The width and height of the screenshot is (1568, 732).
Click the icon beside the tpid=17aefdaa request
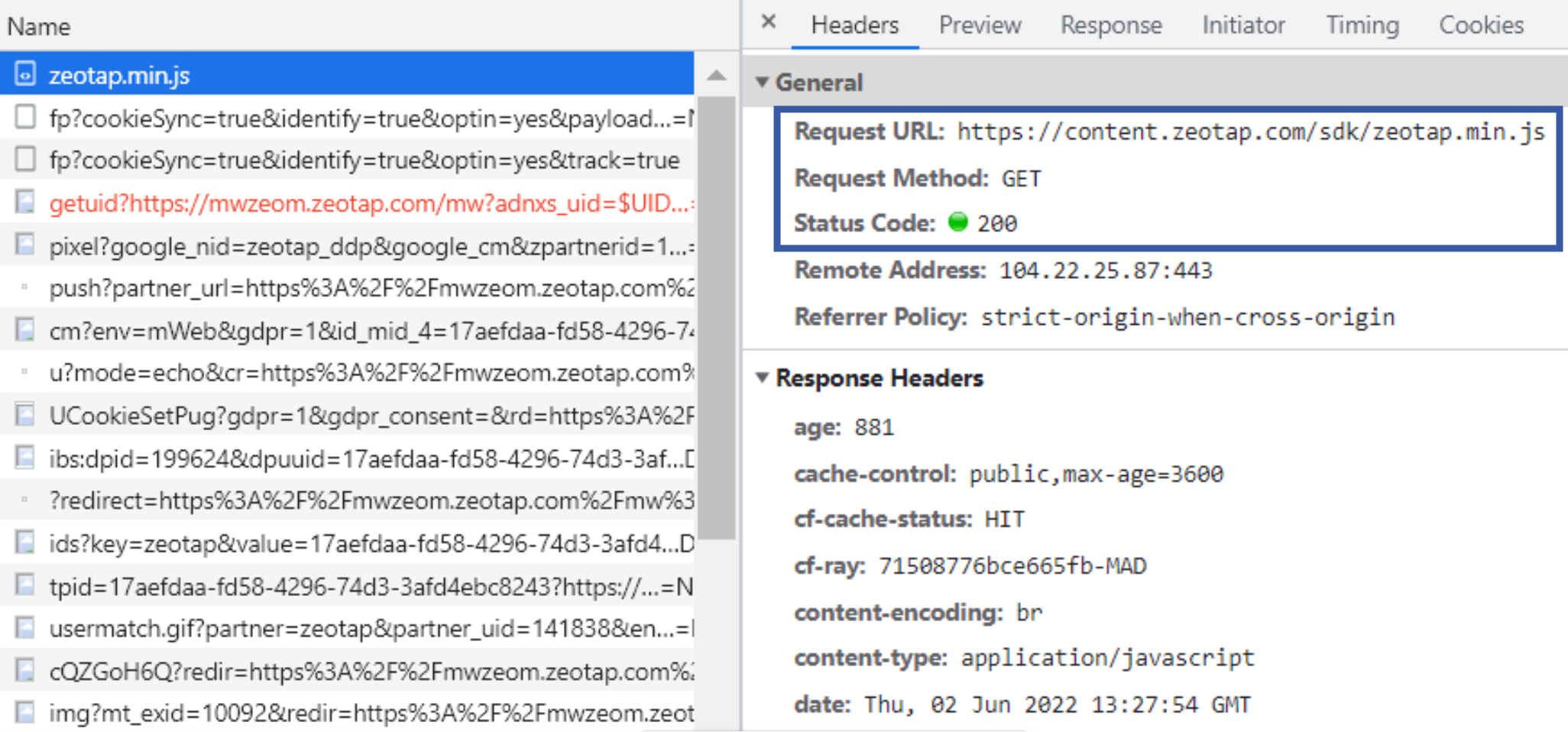(x=25, y=585)
